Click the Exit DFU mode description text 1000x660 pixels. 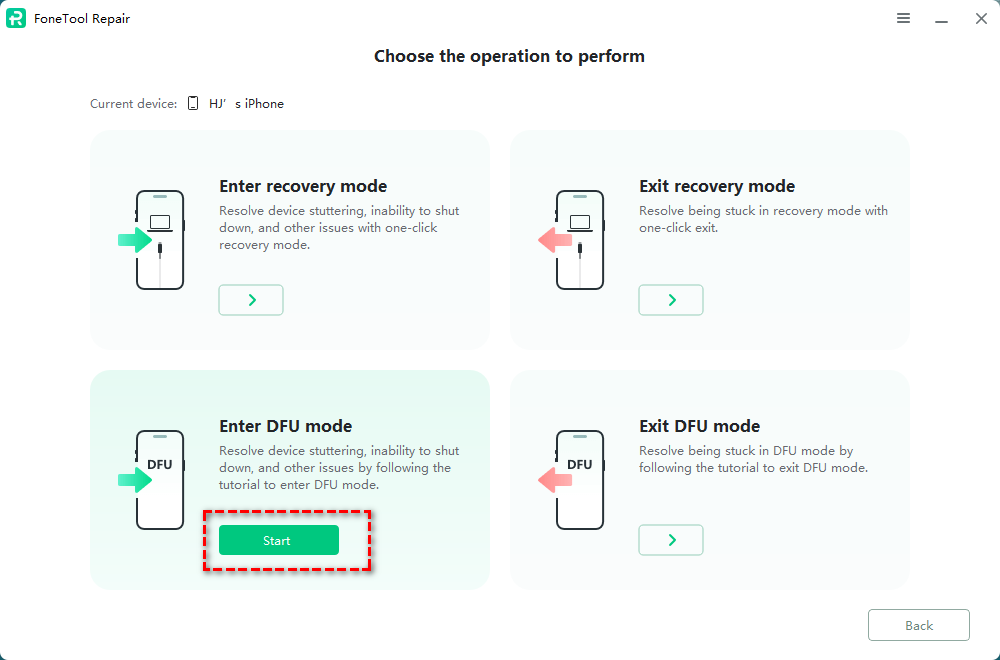tap(753, 459)
